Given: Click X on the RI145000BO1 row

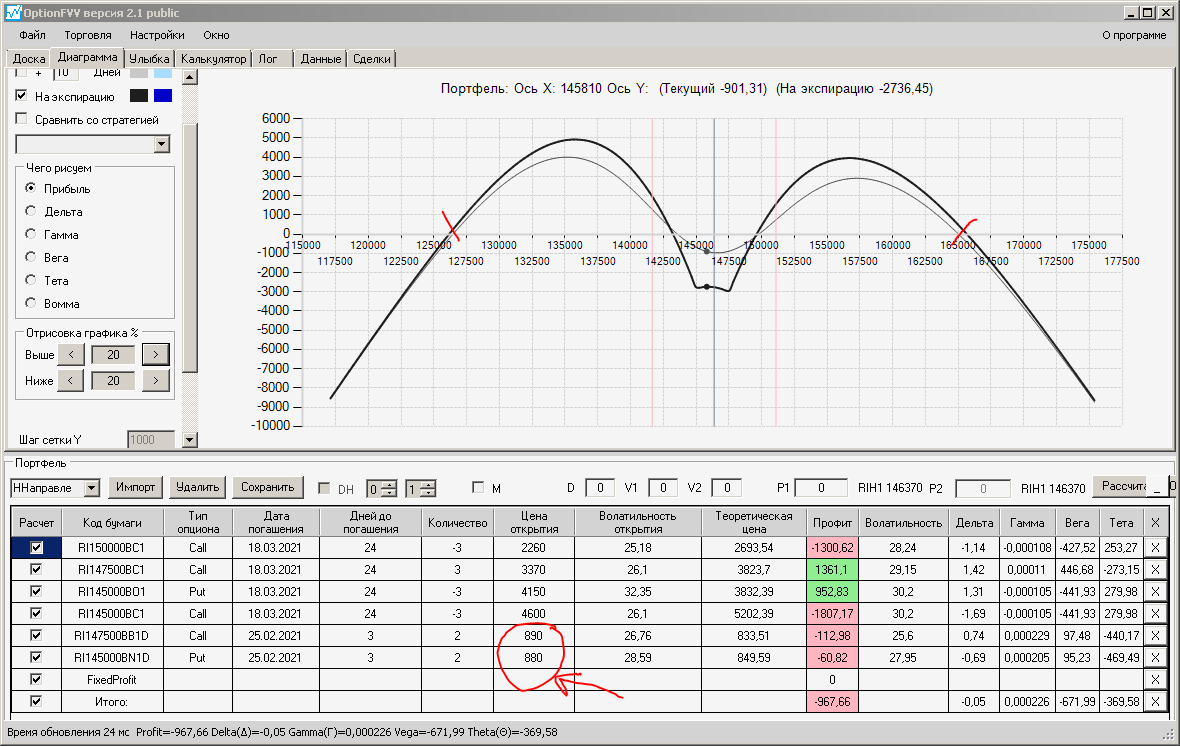Looking at the screenshot, I should coord(1155,591).
